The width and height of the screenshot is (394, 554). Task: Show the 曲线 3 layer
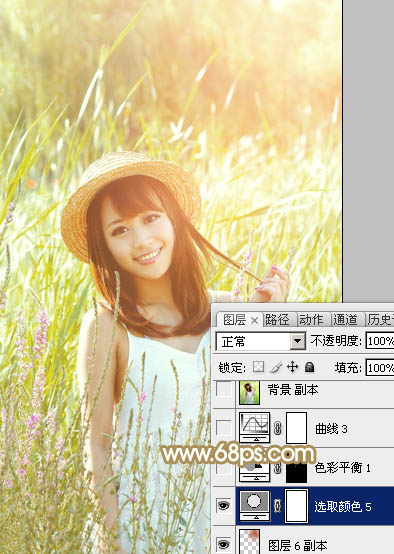(x=223, y=428)
